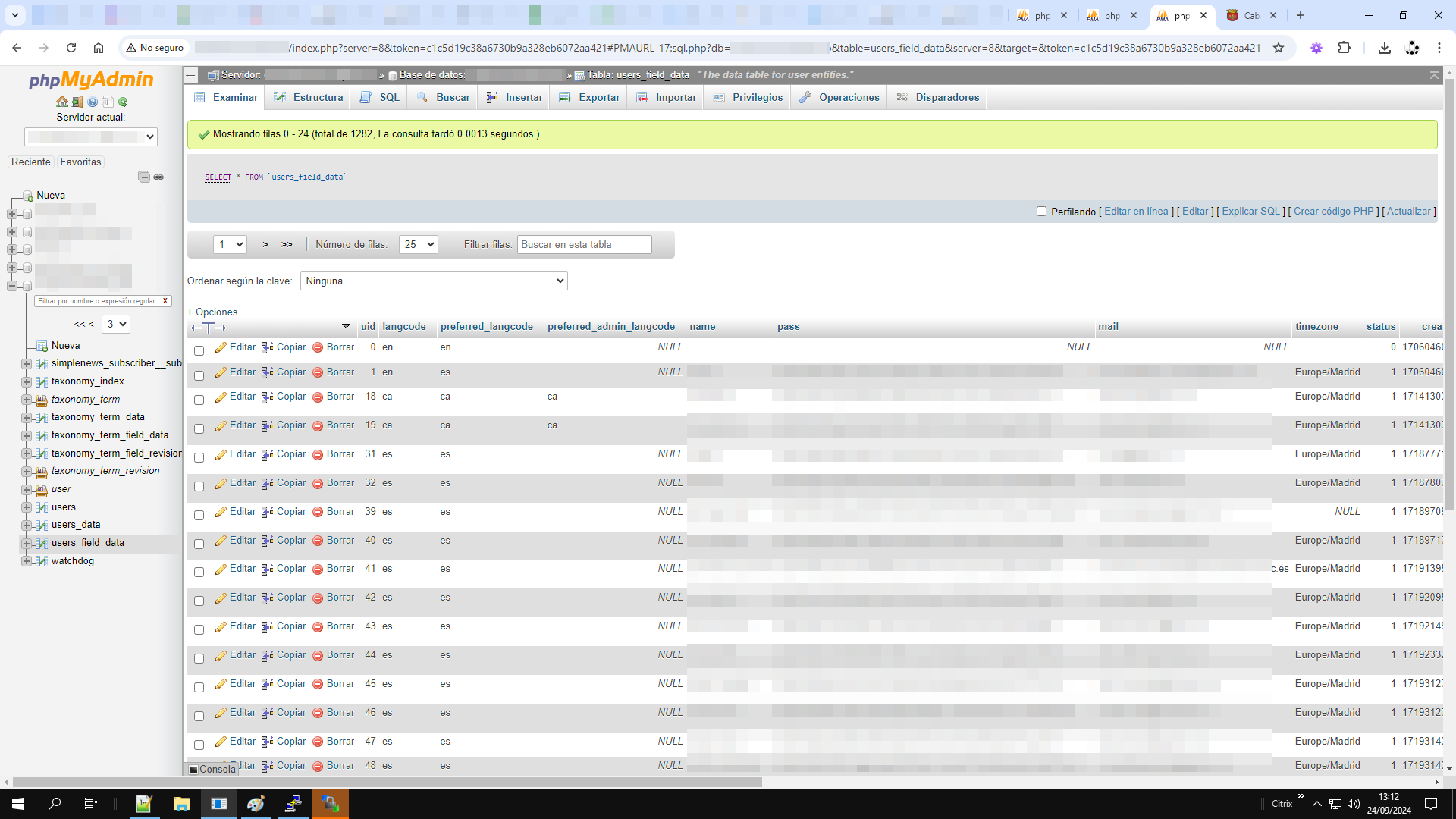Open the Consola panel icon
This screenshot has height=819, width=1456.
click(x=193, y=770)
